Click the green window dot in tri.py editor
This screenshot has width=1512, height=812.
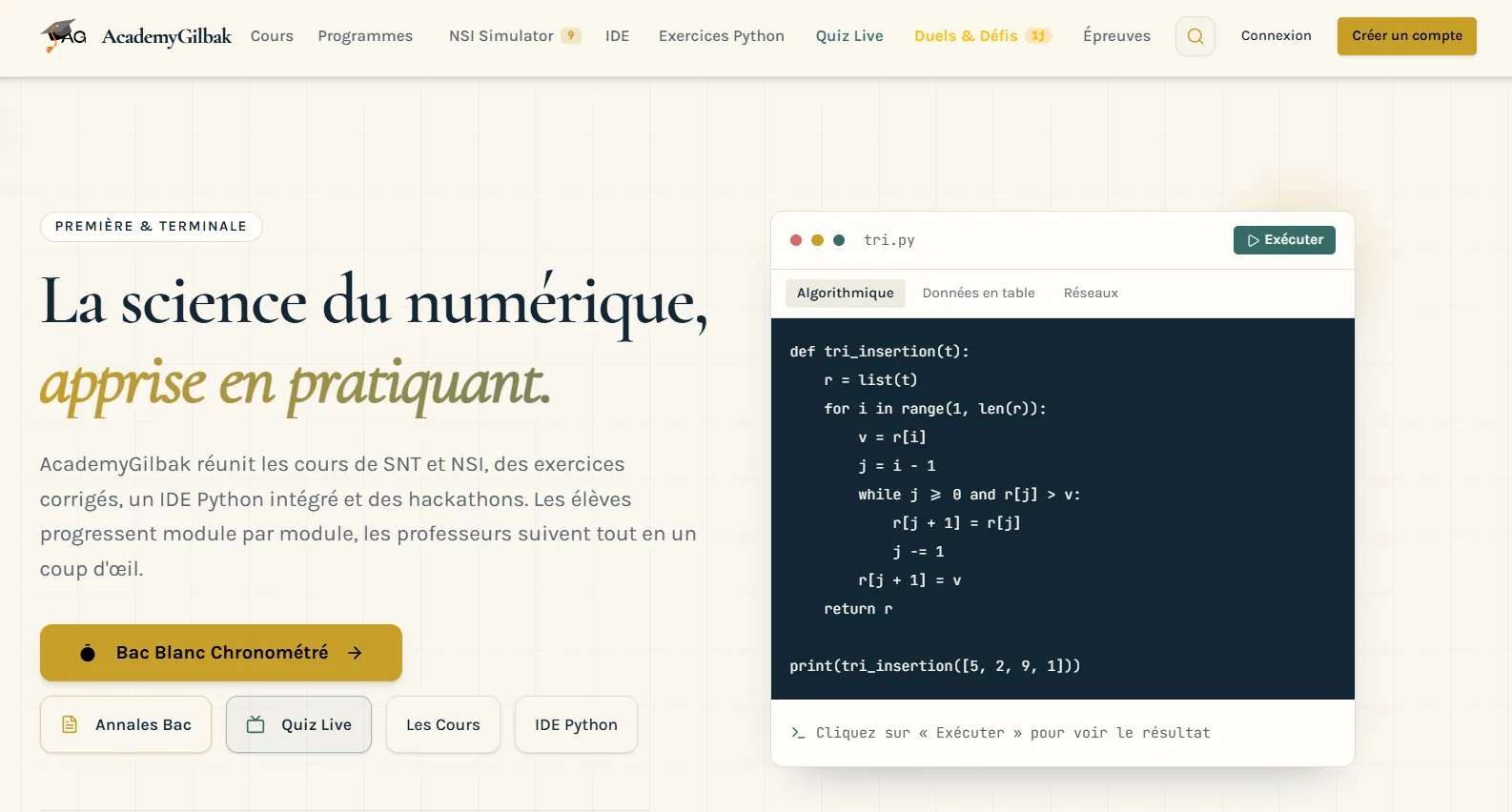839,240
